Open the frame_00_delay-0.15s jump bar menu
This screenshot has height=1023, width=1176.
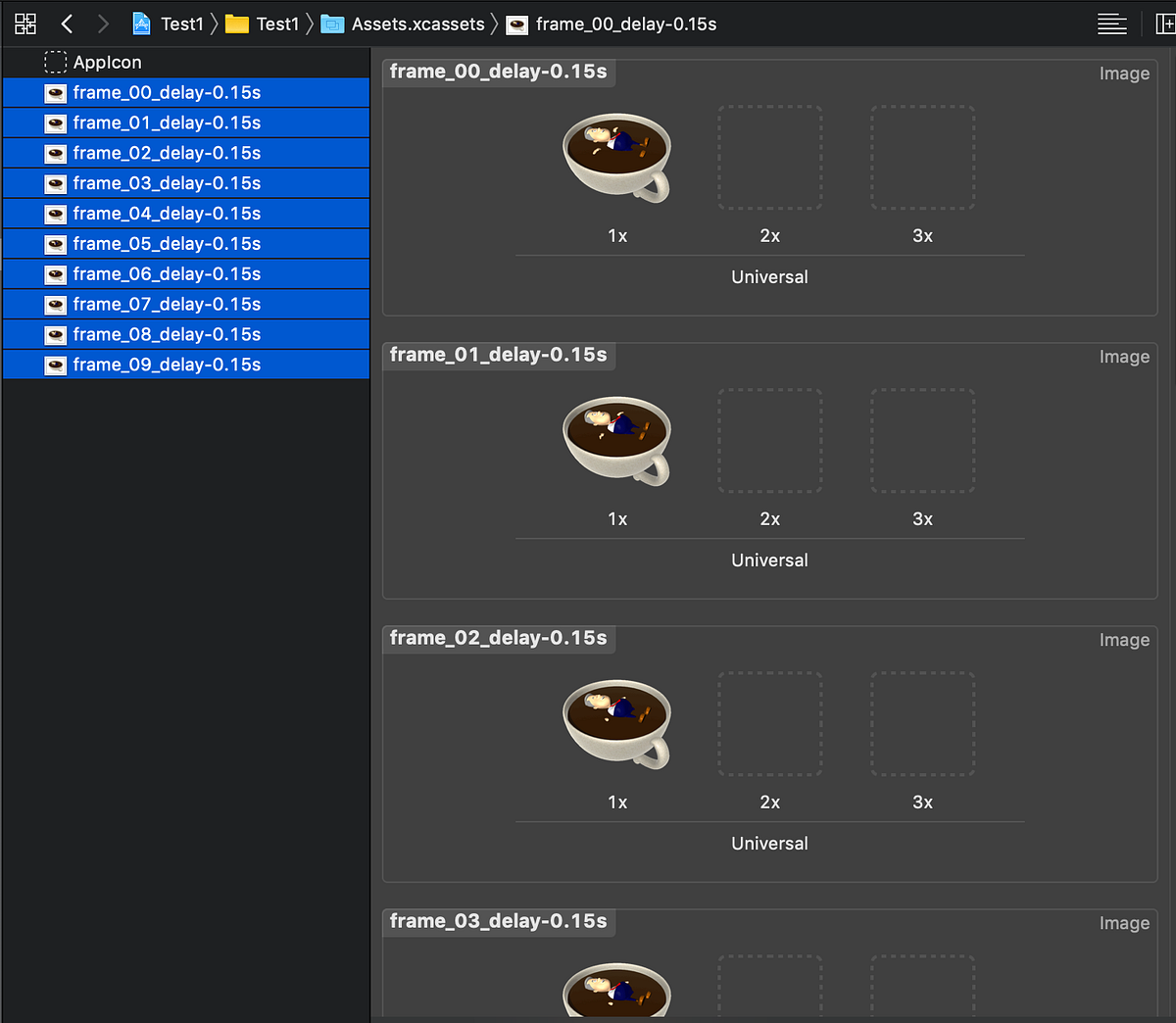(x=626, y=24)
